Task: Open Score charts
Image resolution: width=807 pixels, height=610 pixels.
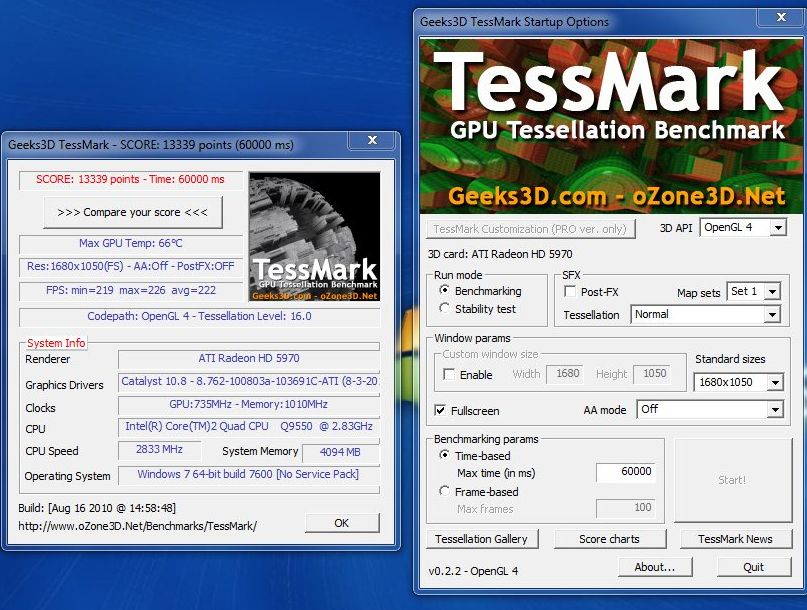Action: (x=609, y=539)
